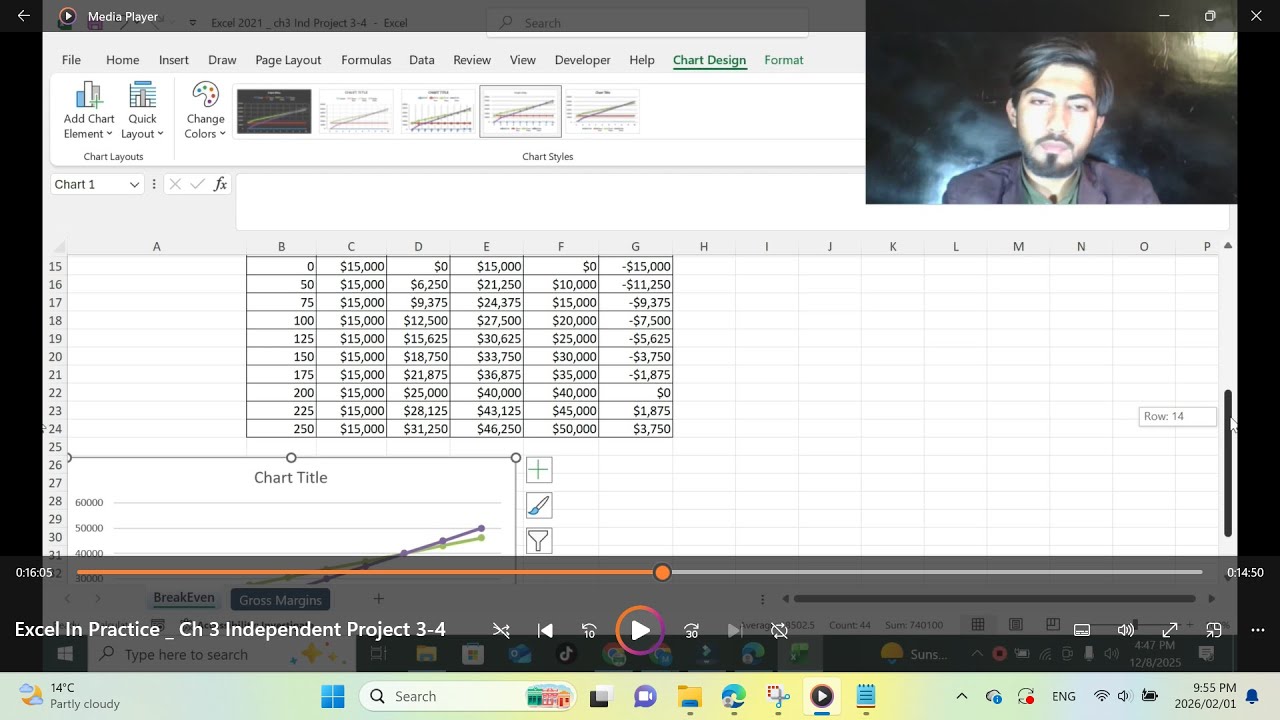
Task: Open the Developer tab
Action: tap(583, 60)
